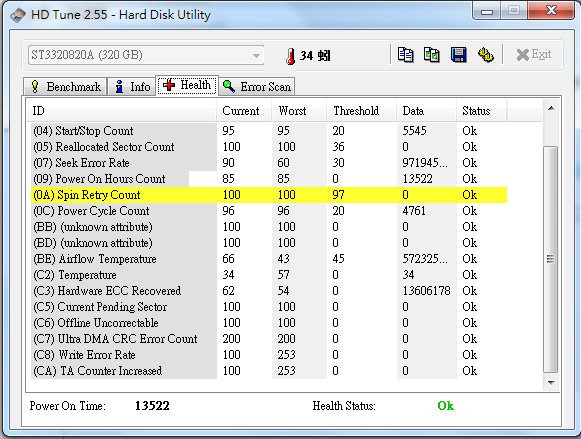This screenshot has width=581, height=439.
Task: Click the Data column header
Action: pyautogui.click(x=426, y=111)
